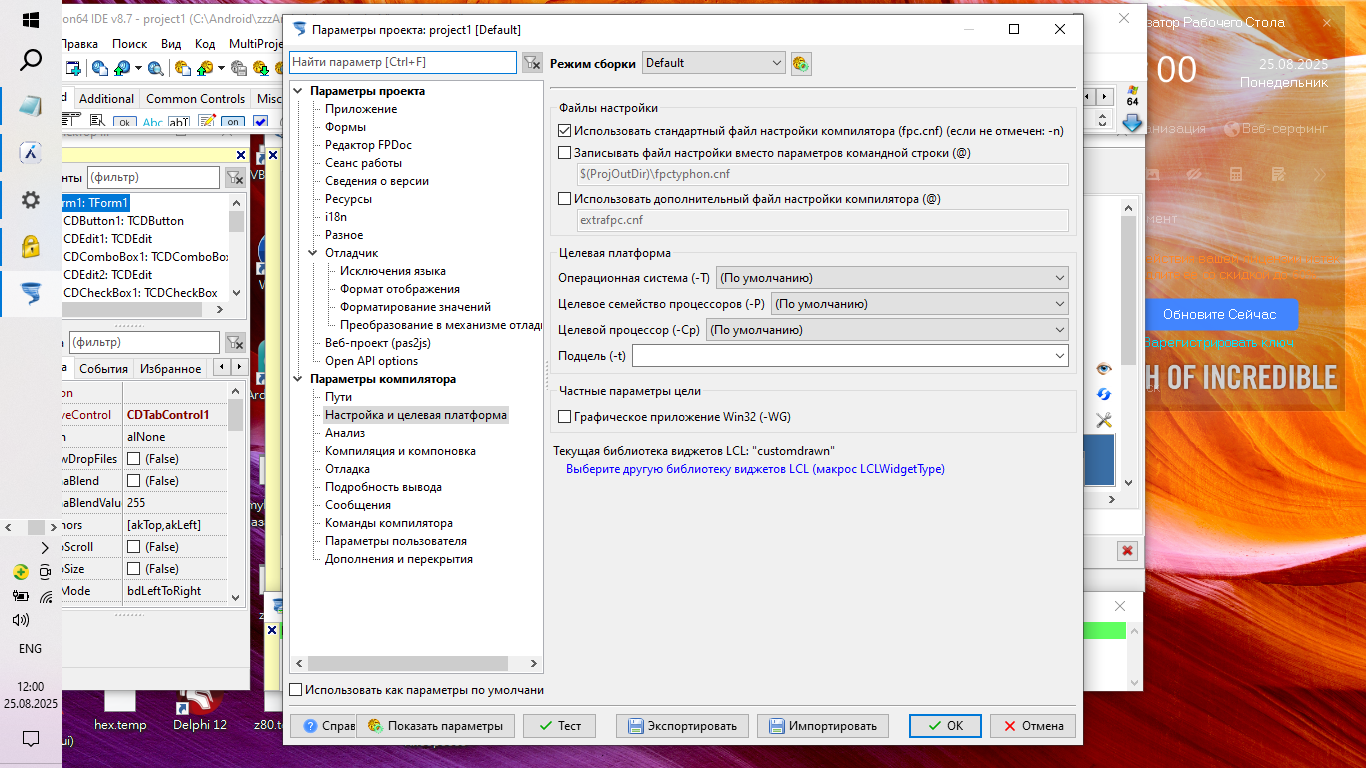
Task: Enable Win32 graphical application (-WG) checkbox
Action: pos(565,417)
